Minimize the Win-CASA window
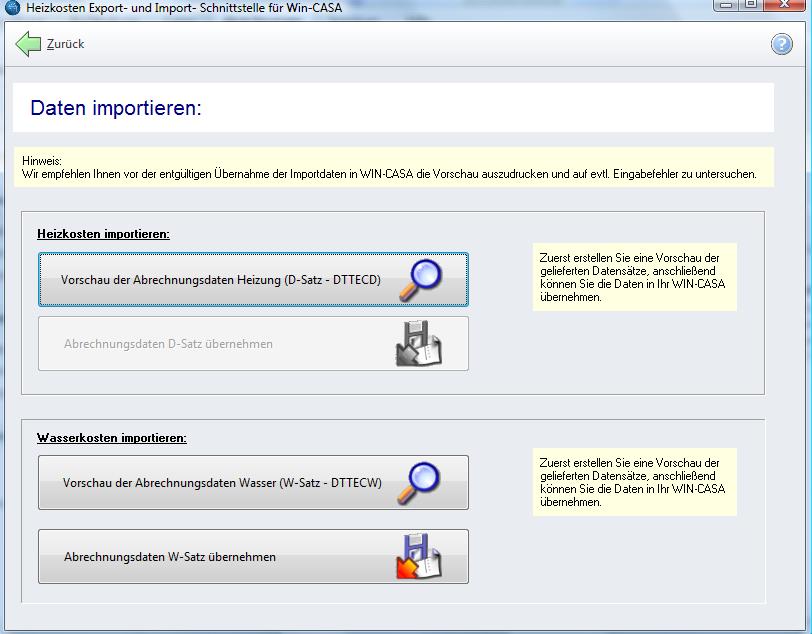812x634 pixels. (726, 5)
